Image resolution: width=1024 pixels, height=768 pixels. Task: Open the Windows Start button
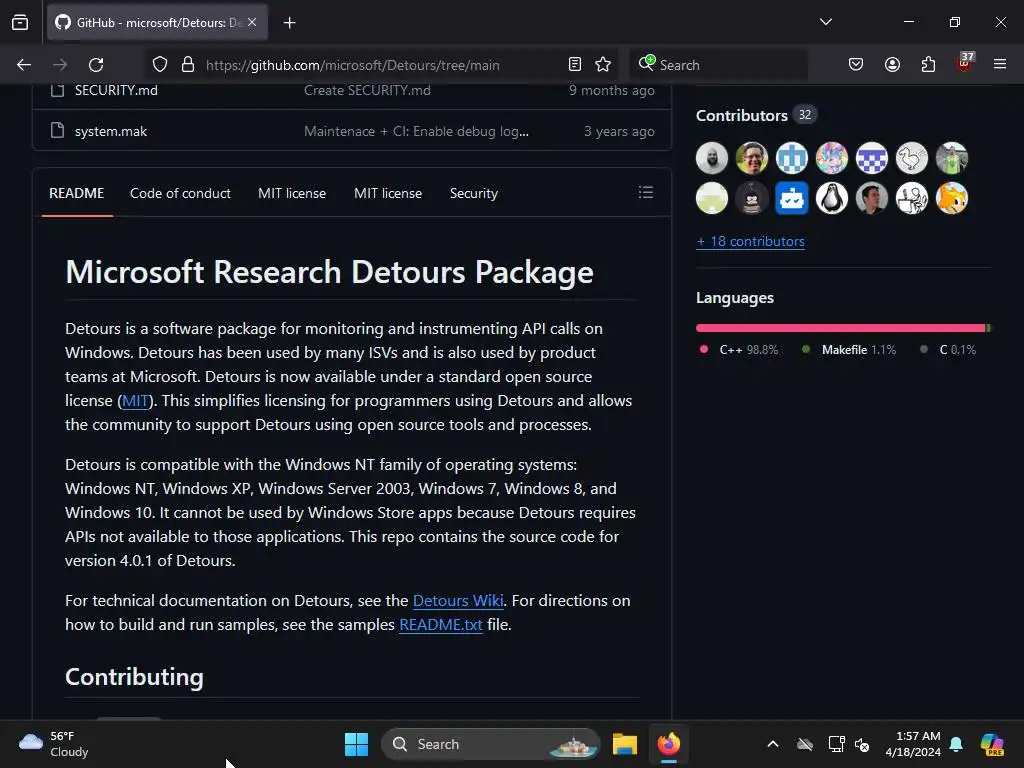pyautogui.click(x=357, y=744)
